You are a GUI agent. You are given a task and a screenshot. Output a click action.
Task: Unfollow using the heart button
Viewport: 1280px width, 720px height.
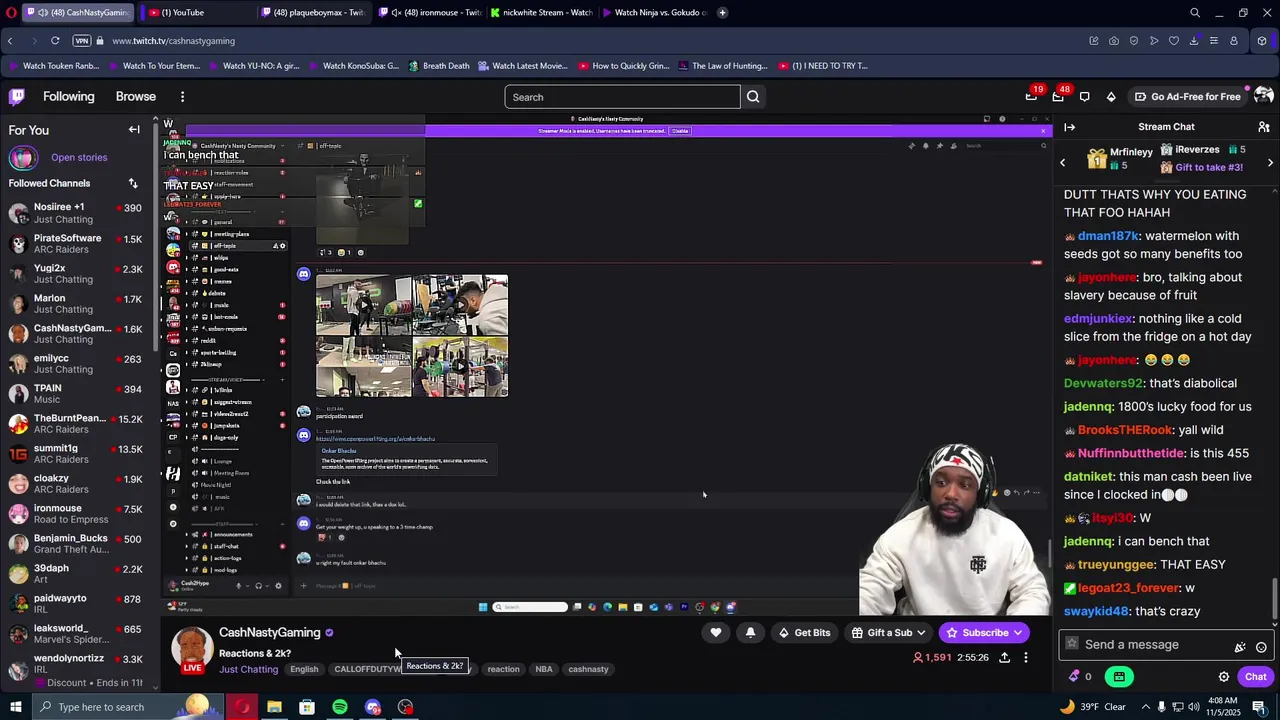716,633
